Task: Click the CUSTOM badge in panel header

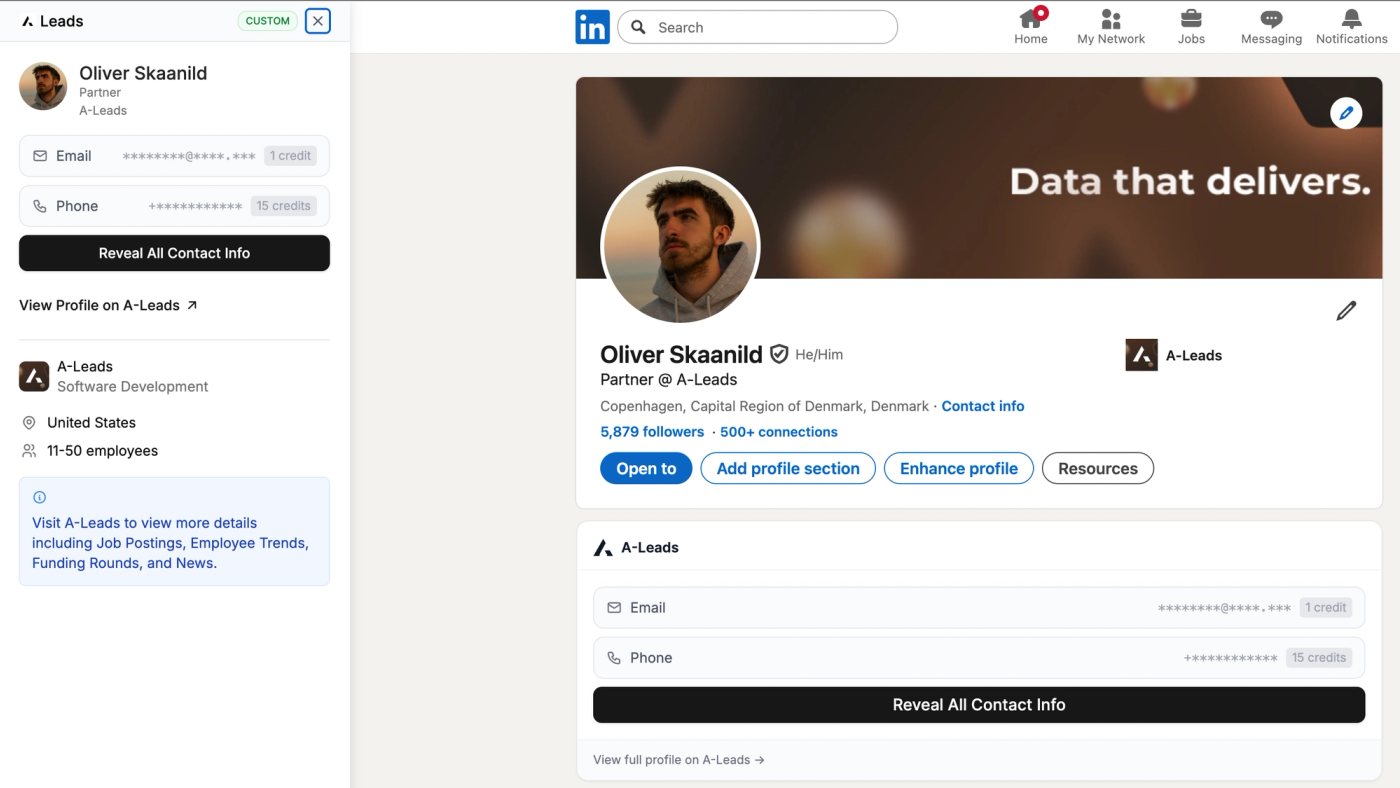Action: coord(268,21)
